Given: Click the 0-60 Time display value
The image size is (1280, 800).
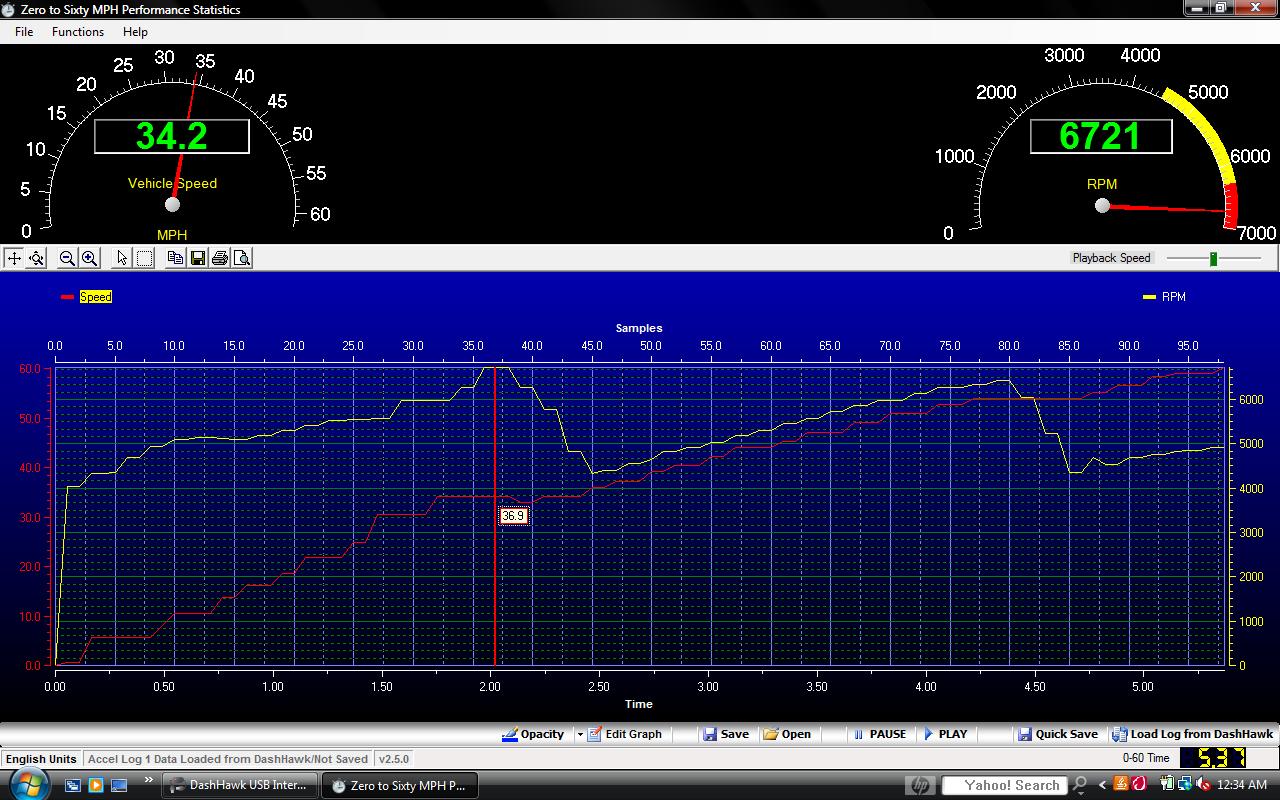Looking at the screenshot, I should click(1212, 758).
